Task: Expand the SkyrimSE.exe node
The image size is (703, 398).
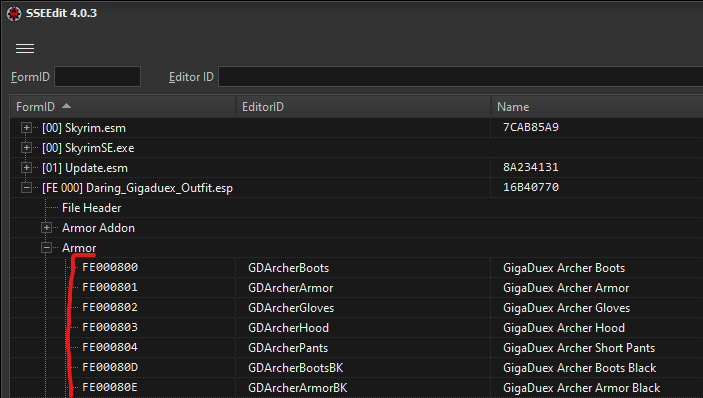Action: (26, 147)
